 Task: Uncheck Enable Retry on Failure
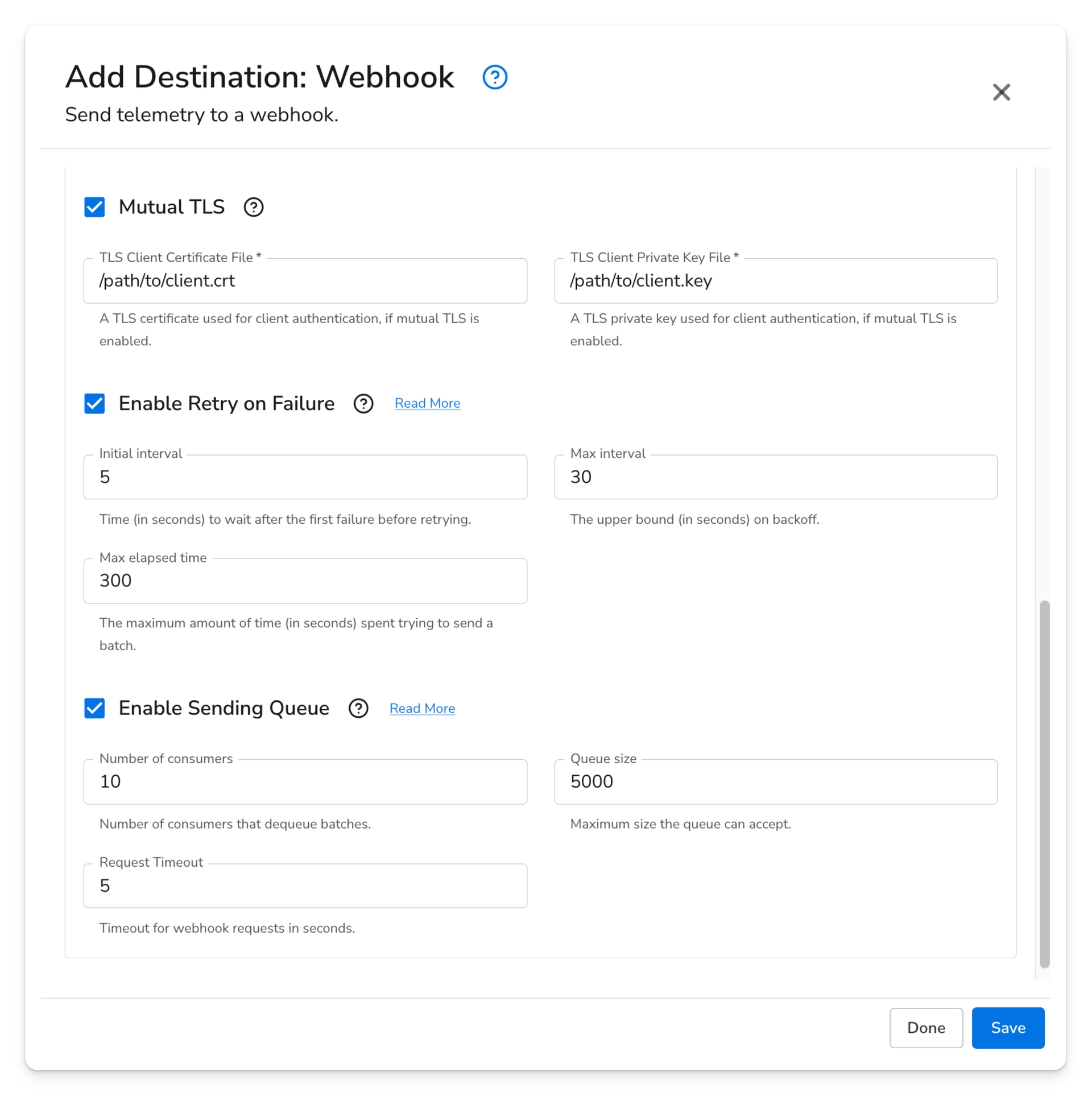pyautogui.click(x=94, y=404)
